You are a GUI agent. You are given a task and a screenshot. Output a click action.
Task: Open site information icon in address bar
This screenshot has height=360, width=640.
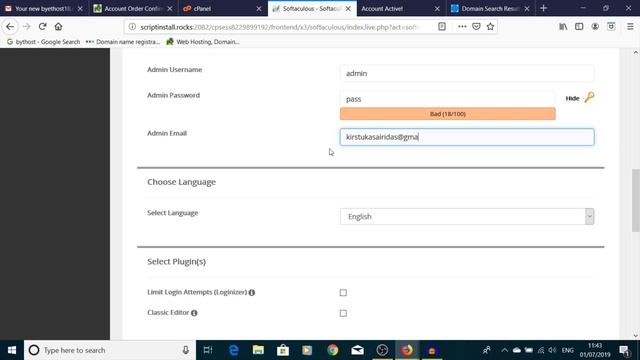[132, 27]
